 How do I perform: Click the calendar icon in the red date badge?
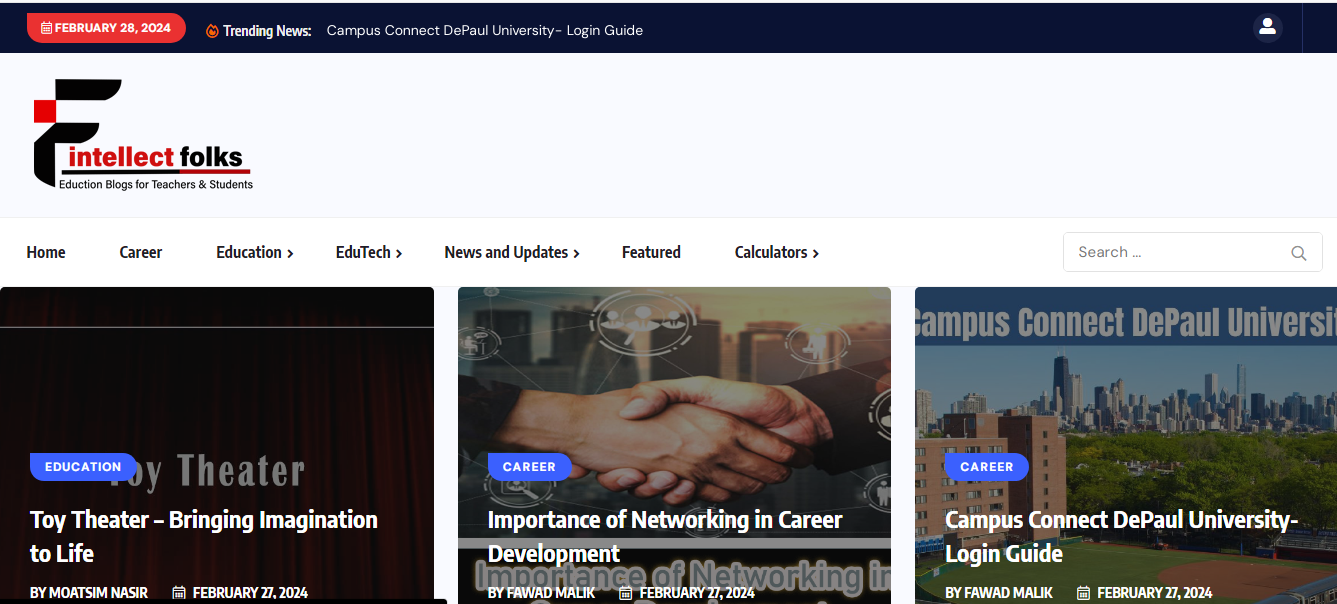[x=46, y=28]
